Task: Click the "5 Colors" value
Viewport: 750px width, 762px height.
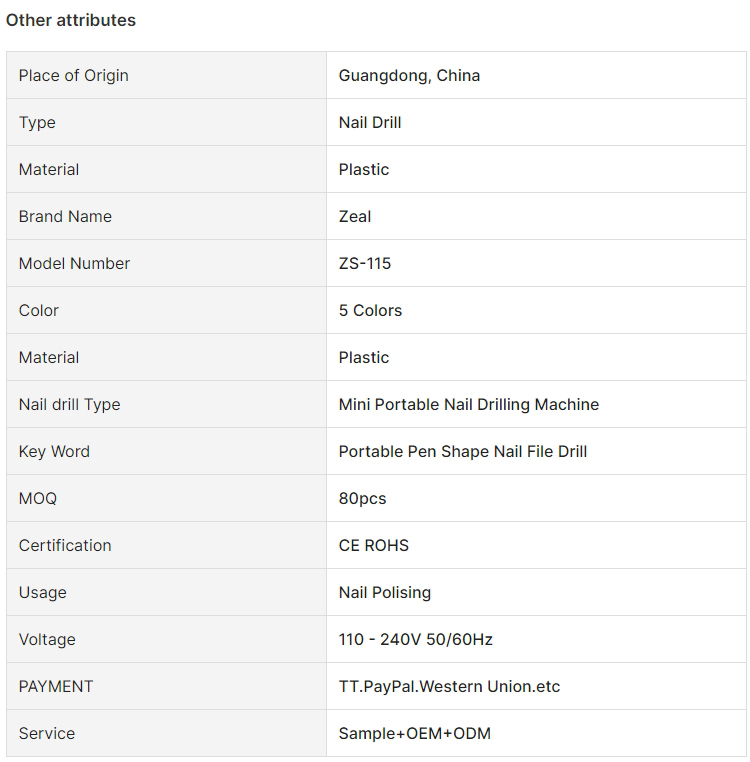Action: coord(370,311)
